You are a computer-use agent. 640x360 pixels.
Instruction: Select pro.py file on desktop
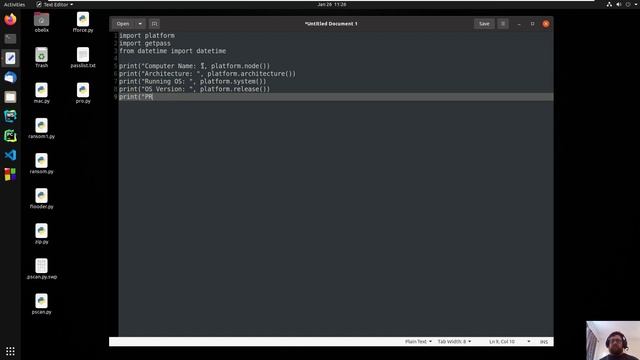click(83, 93)
